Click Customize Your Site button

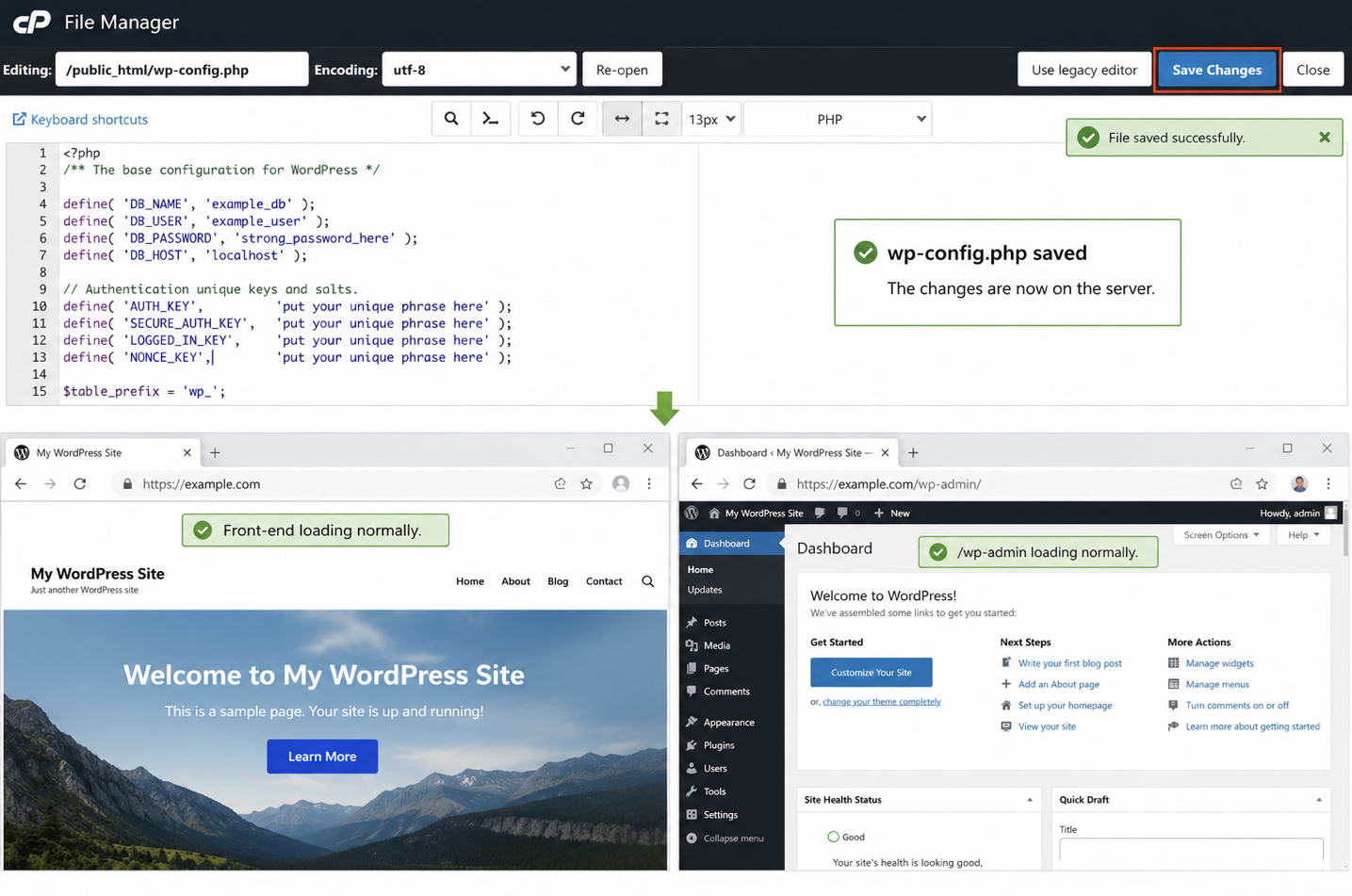(871, 673)
